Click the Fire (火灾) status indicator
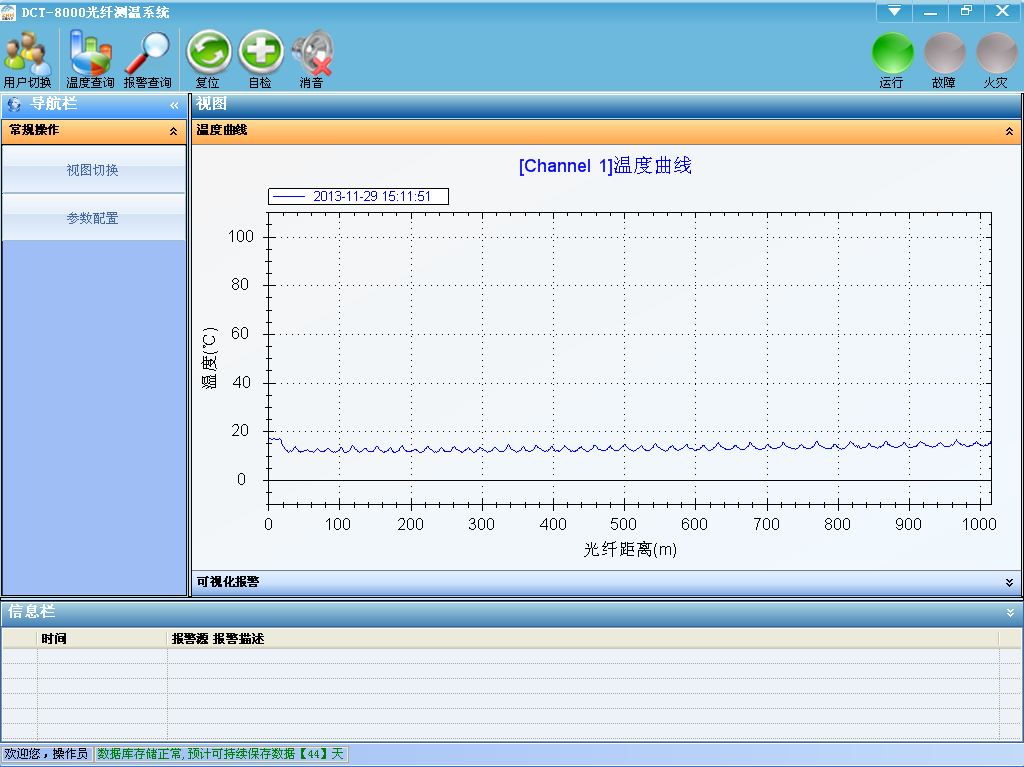 click(x=996, y=56)
